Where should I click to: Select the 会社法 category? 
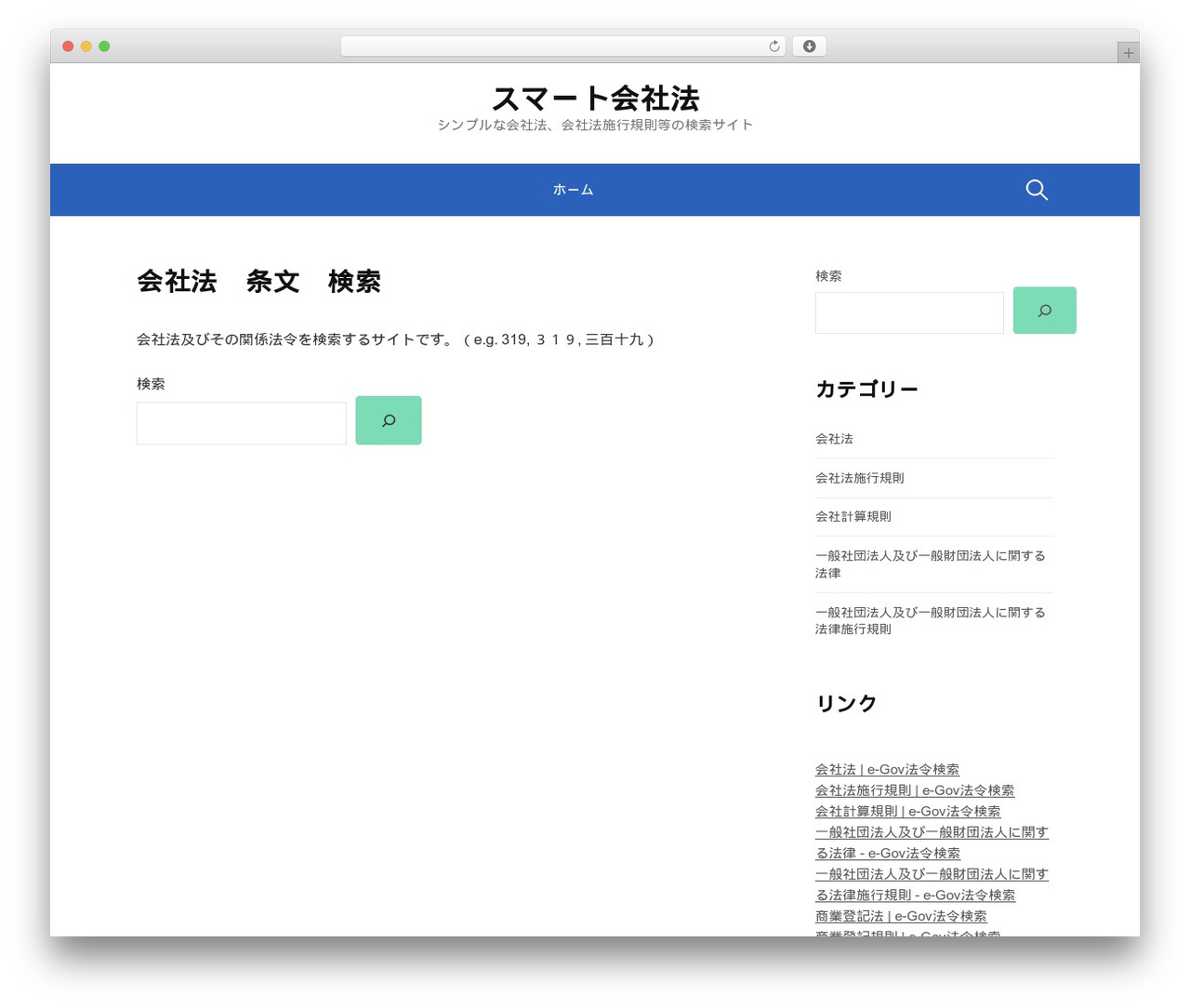pyautogui.click(x=834, y=439)
